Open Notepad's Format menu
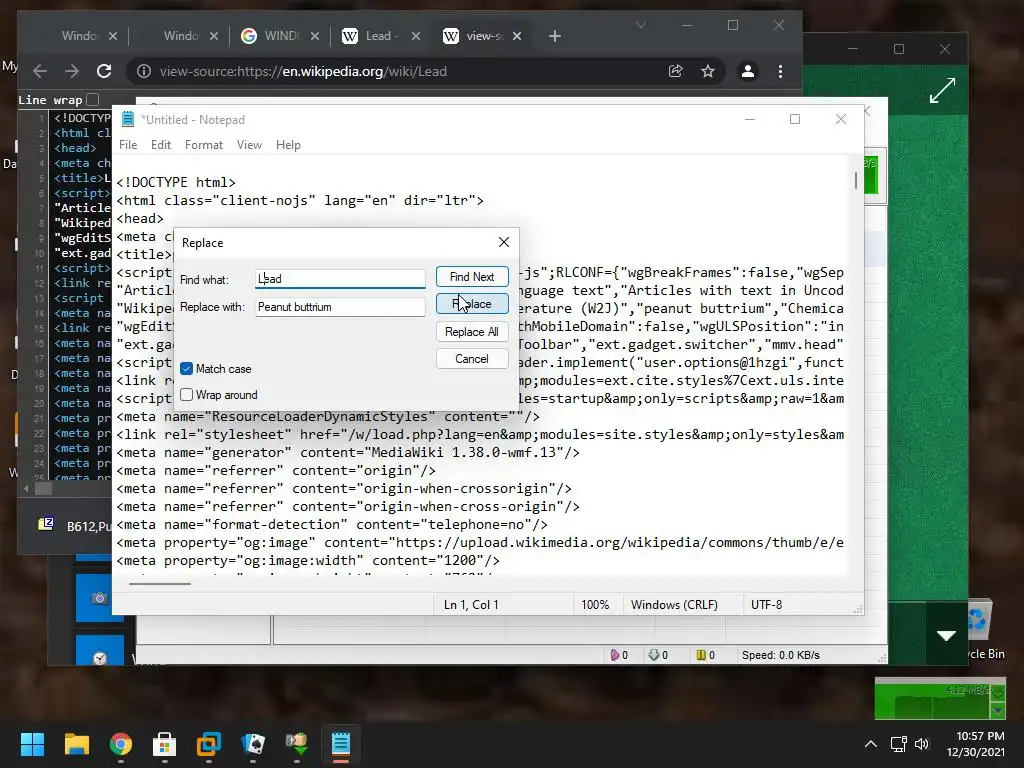1024x768 pixels. (204, 145)
